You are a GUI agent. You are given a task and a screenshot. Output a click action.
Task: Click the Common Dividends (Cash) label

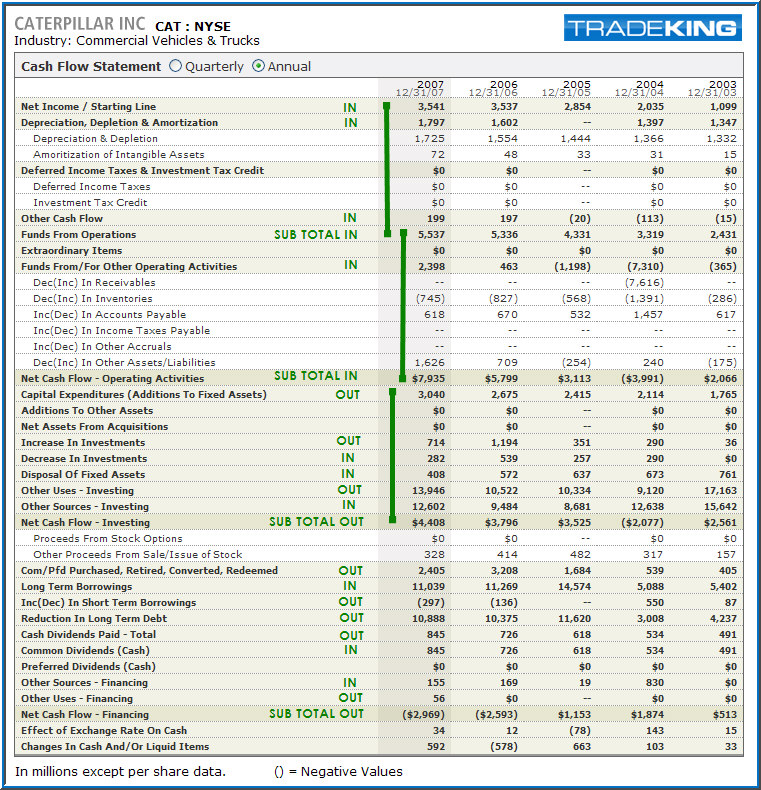(85, 651)
